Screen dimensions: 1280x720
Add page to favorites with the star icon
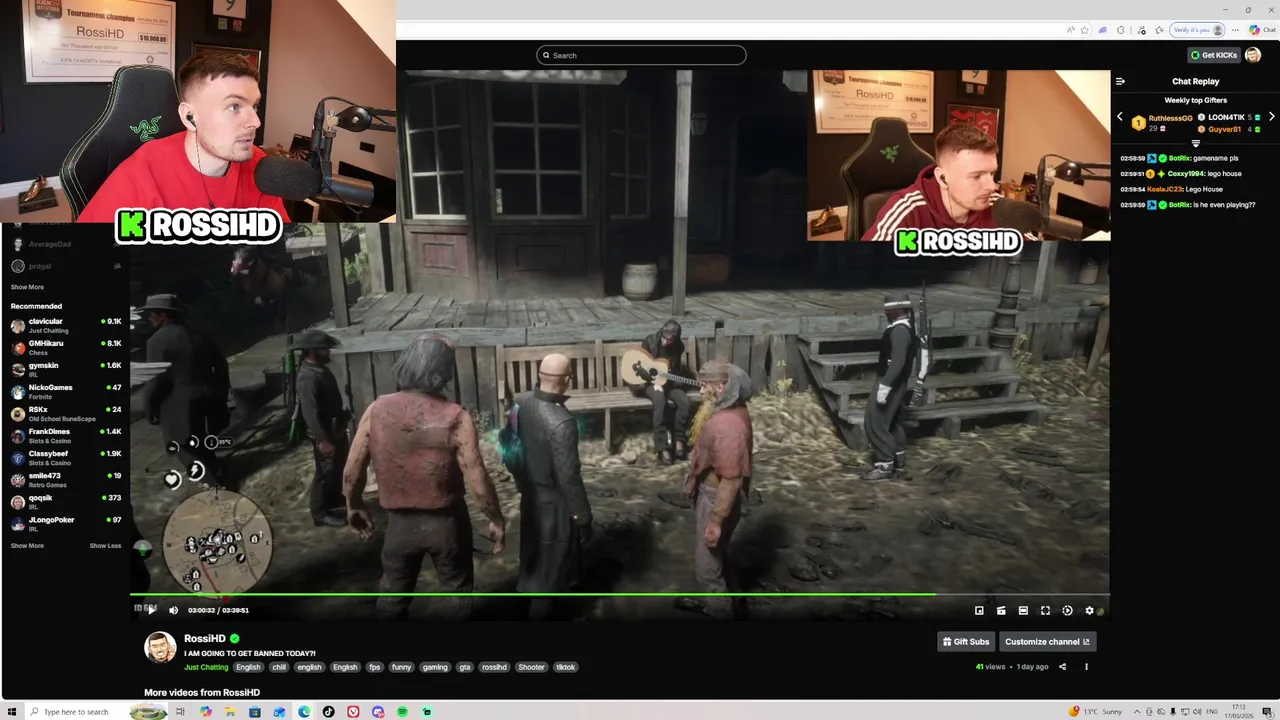pyautogui.click(x=1084, y=30)
